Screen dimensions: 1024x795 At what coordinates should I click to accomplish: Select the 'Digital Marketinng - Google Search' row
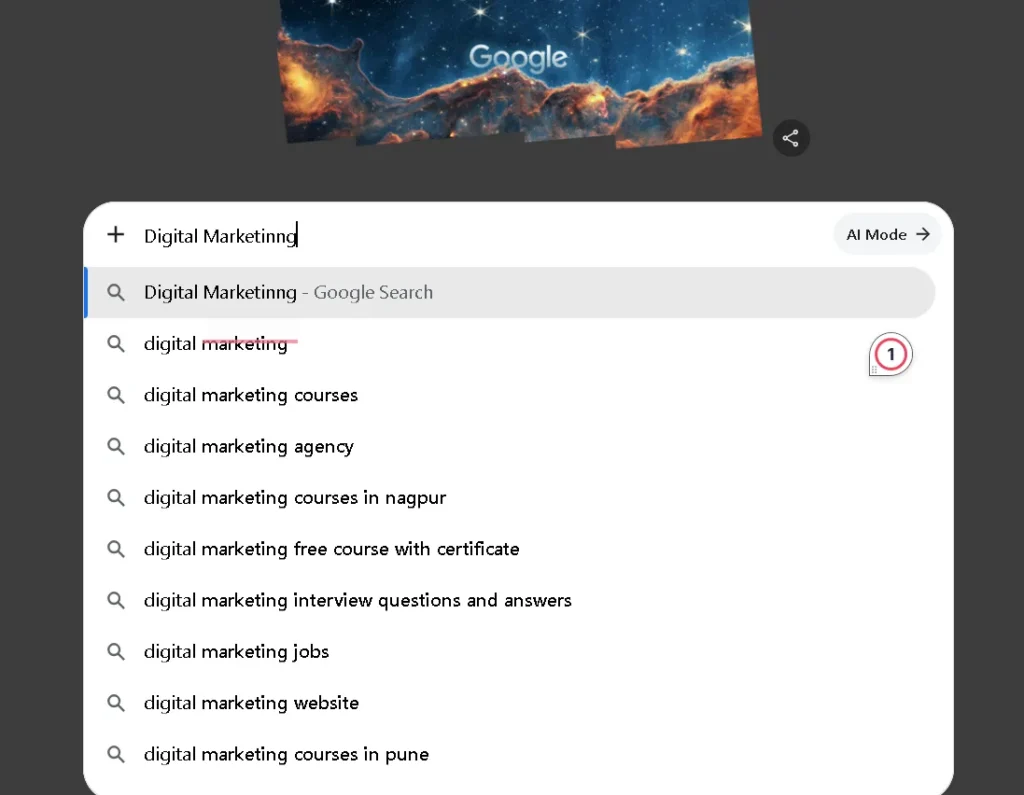point(509,293)
